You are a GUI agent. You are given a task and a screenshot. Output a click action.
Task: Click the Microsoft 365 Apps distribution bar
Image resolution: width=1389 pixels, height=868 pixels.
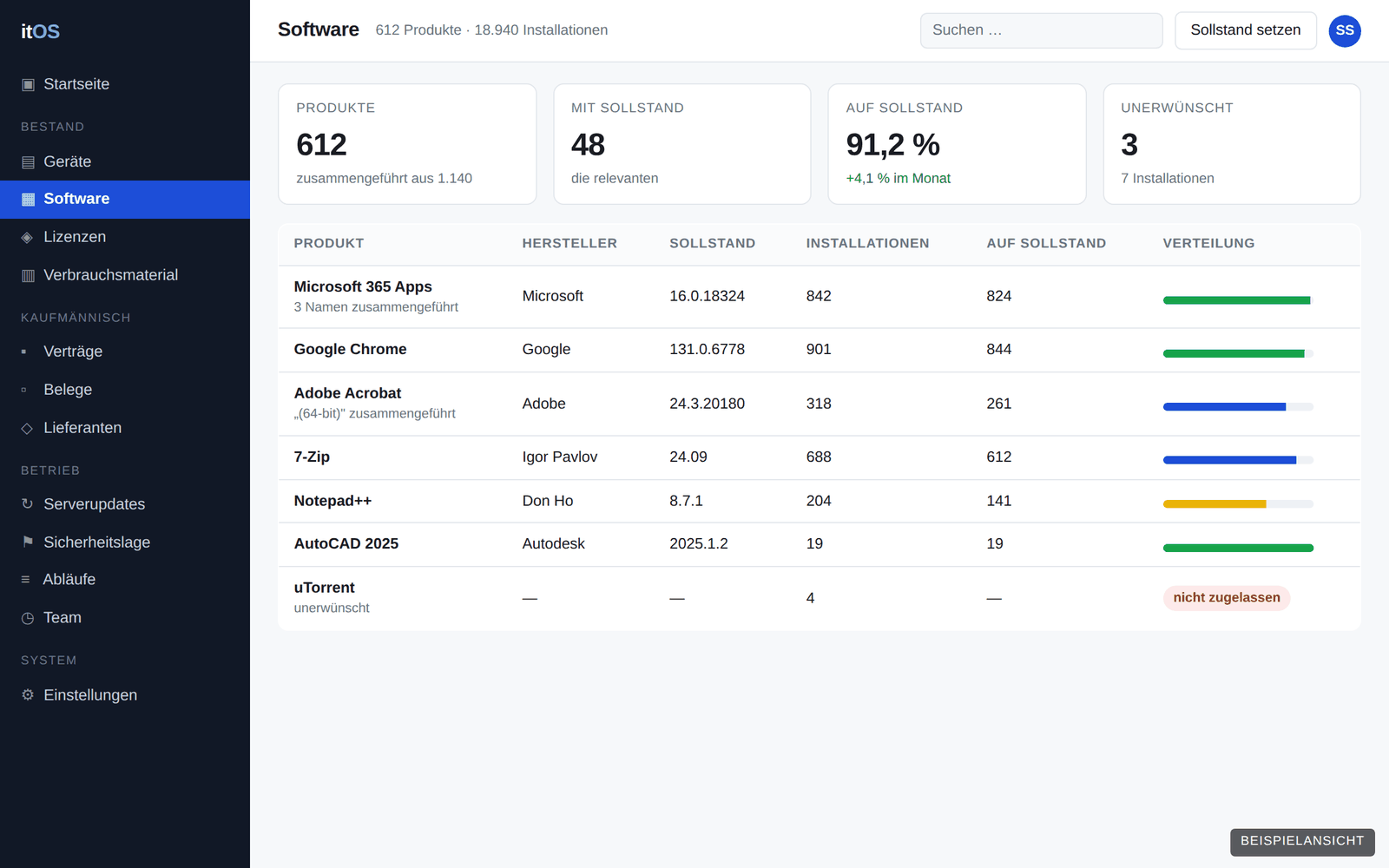[x=1238, y=300]
